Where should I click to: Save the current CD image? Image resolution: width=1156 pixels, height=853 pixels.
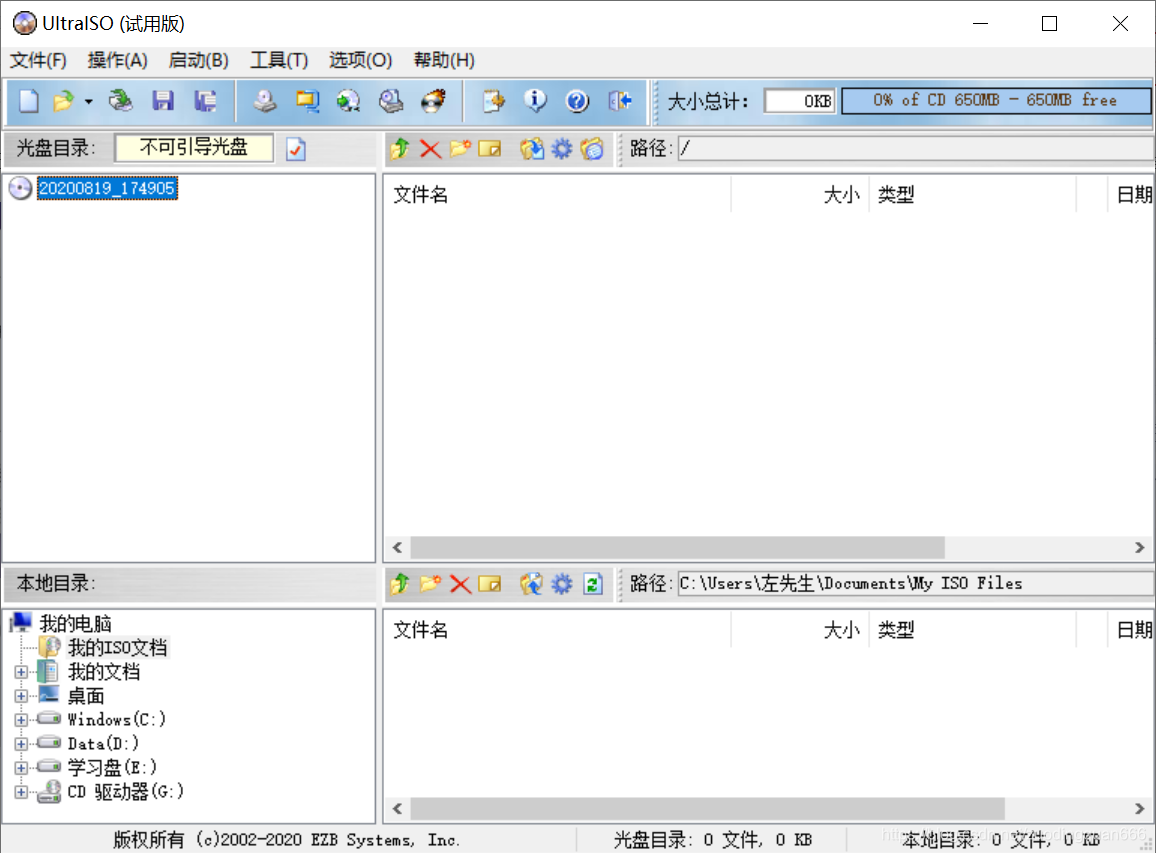[x=163, y=100]
